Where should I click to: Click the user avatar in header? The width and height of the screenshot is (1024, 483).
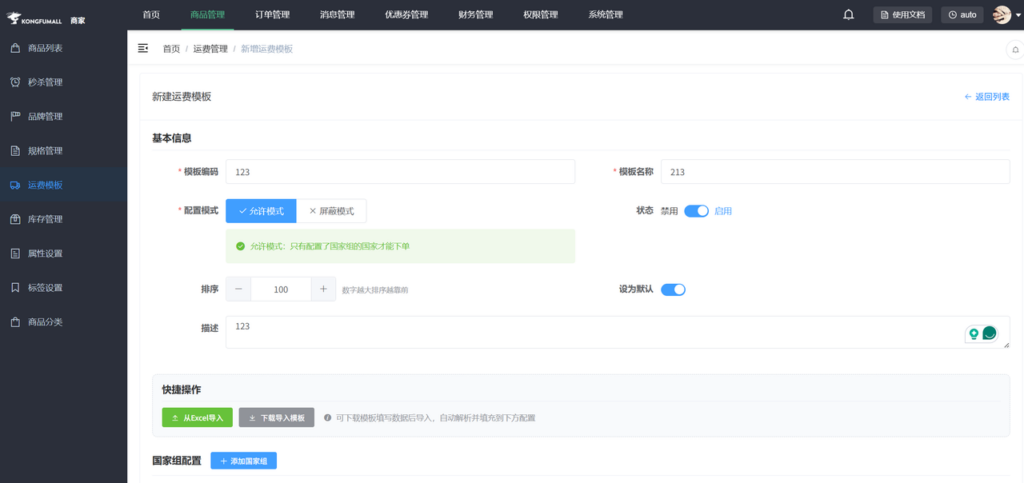click(1001, 15)
